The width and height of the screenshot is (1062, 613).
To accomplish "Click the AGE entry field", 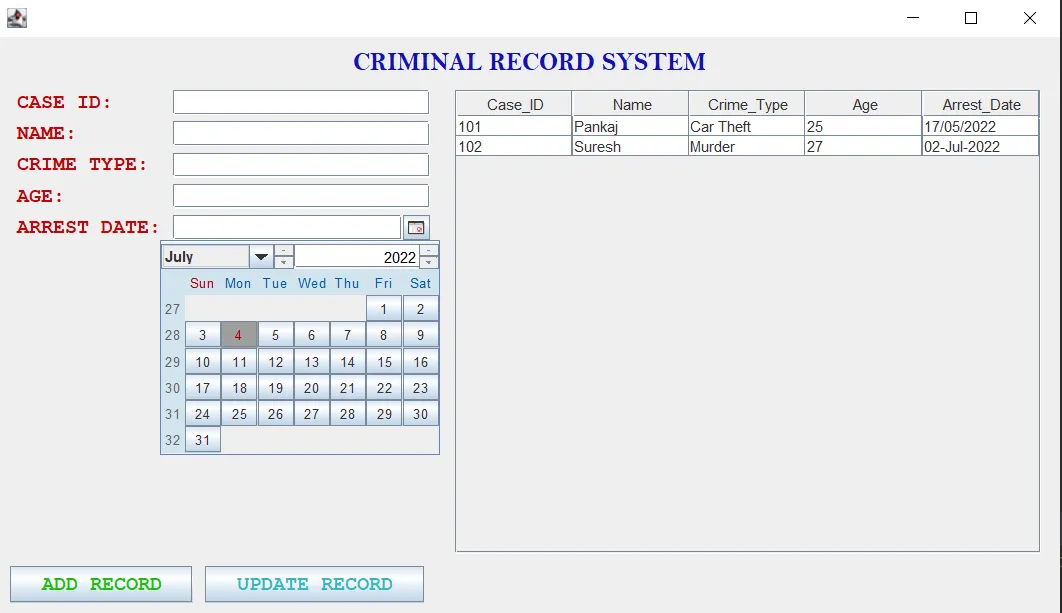I will pyautogui.click(x=300, y=195).
